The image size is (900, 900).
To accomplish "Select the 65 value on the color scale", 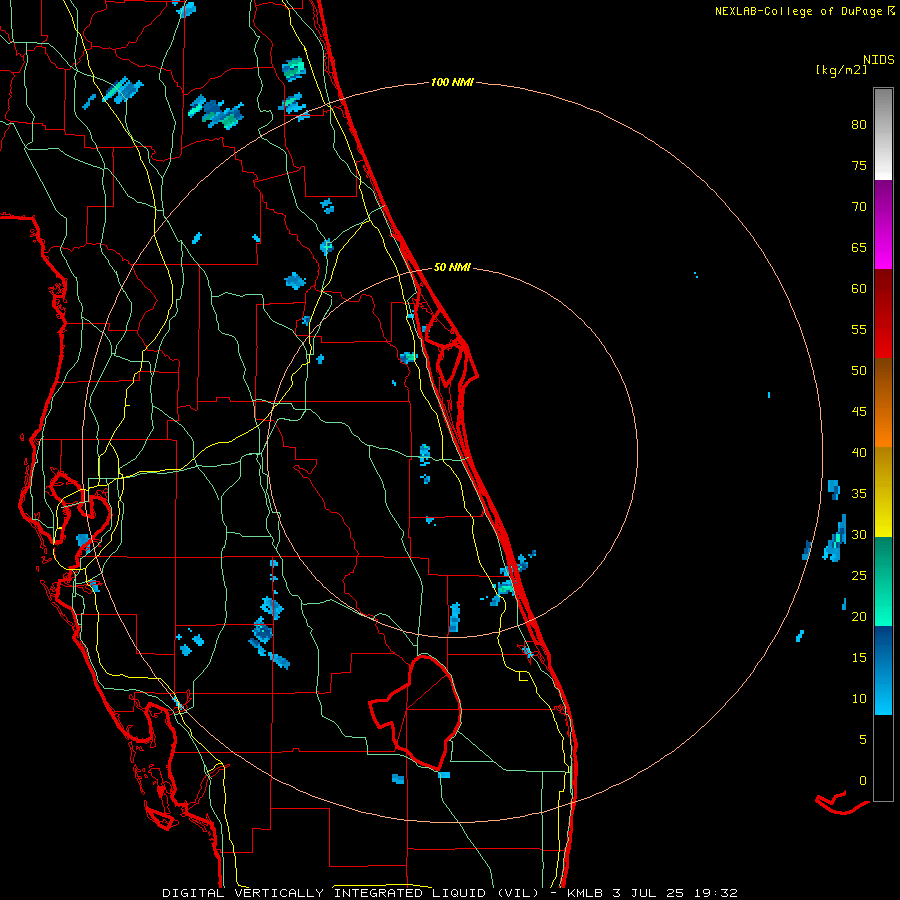I will coord(859,247).
